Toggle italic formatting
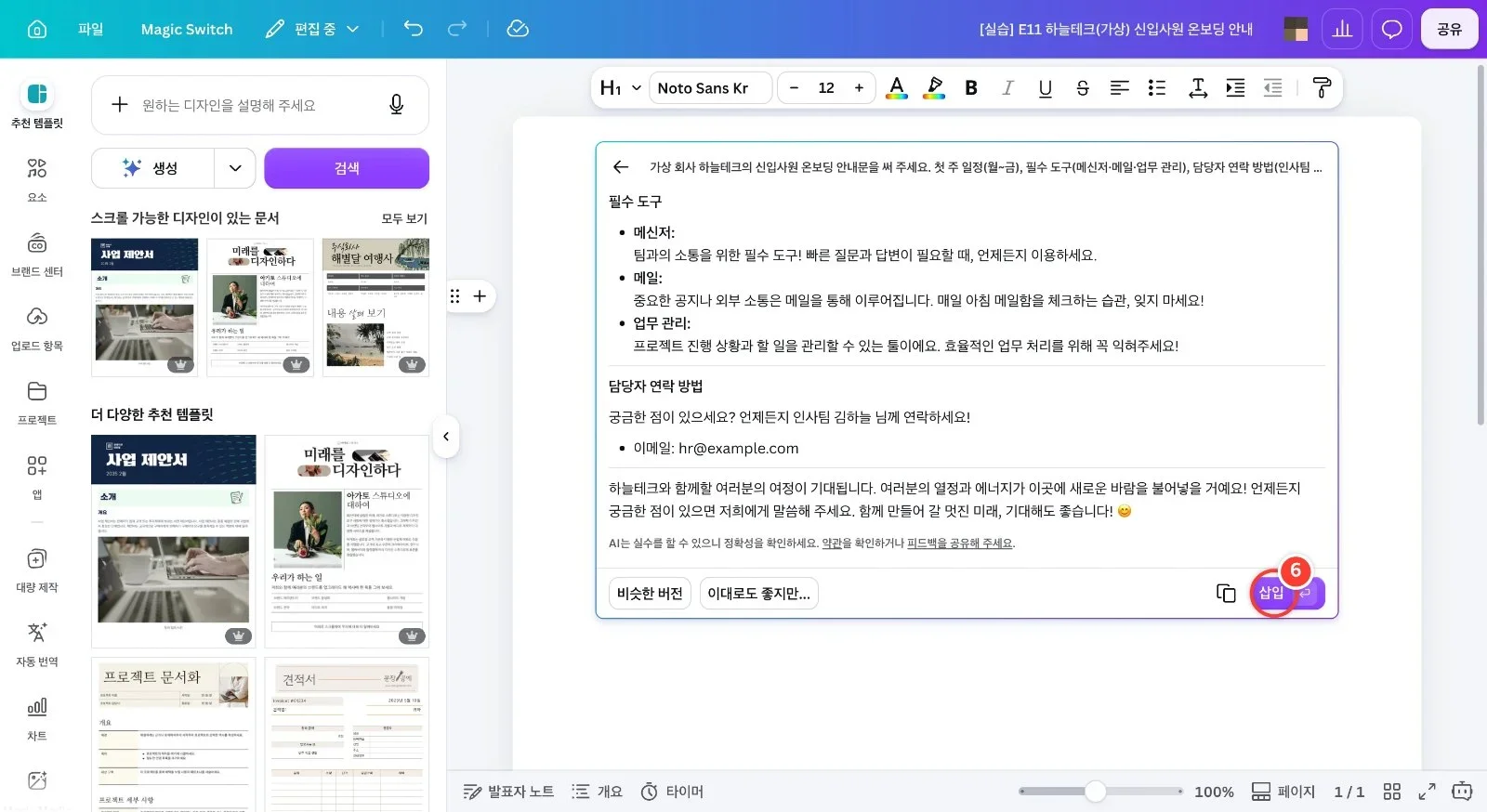This screenshot has height=812, width=1487. [x=1008, y=88]
